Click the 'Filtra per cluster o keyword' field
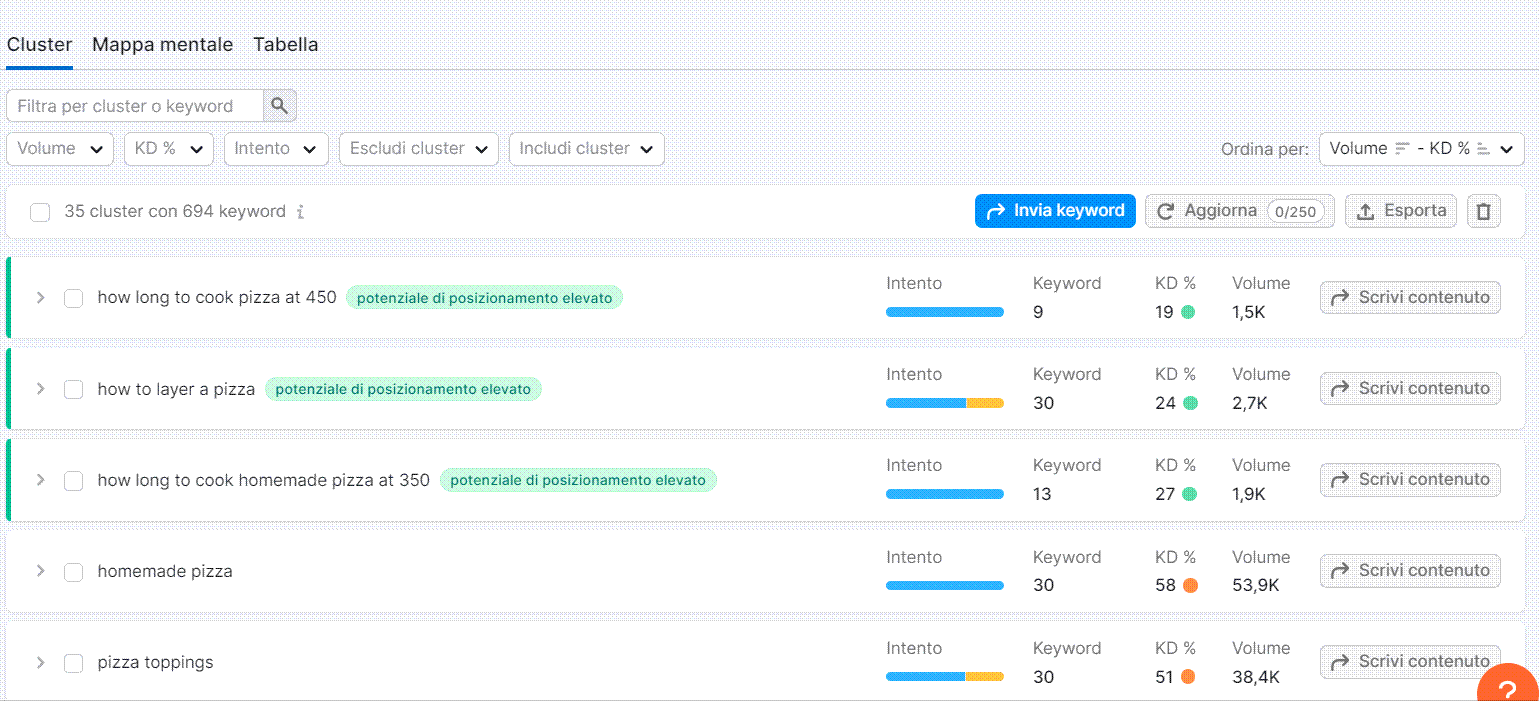The image size is (1539, 701). 135,105
